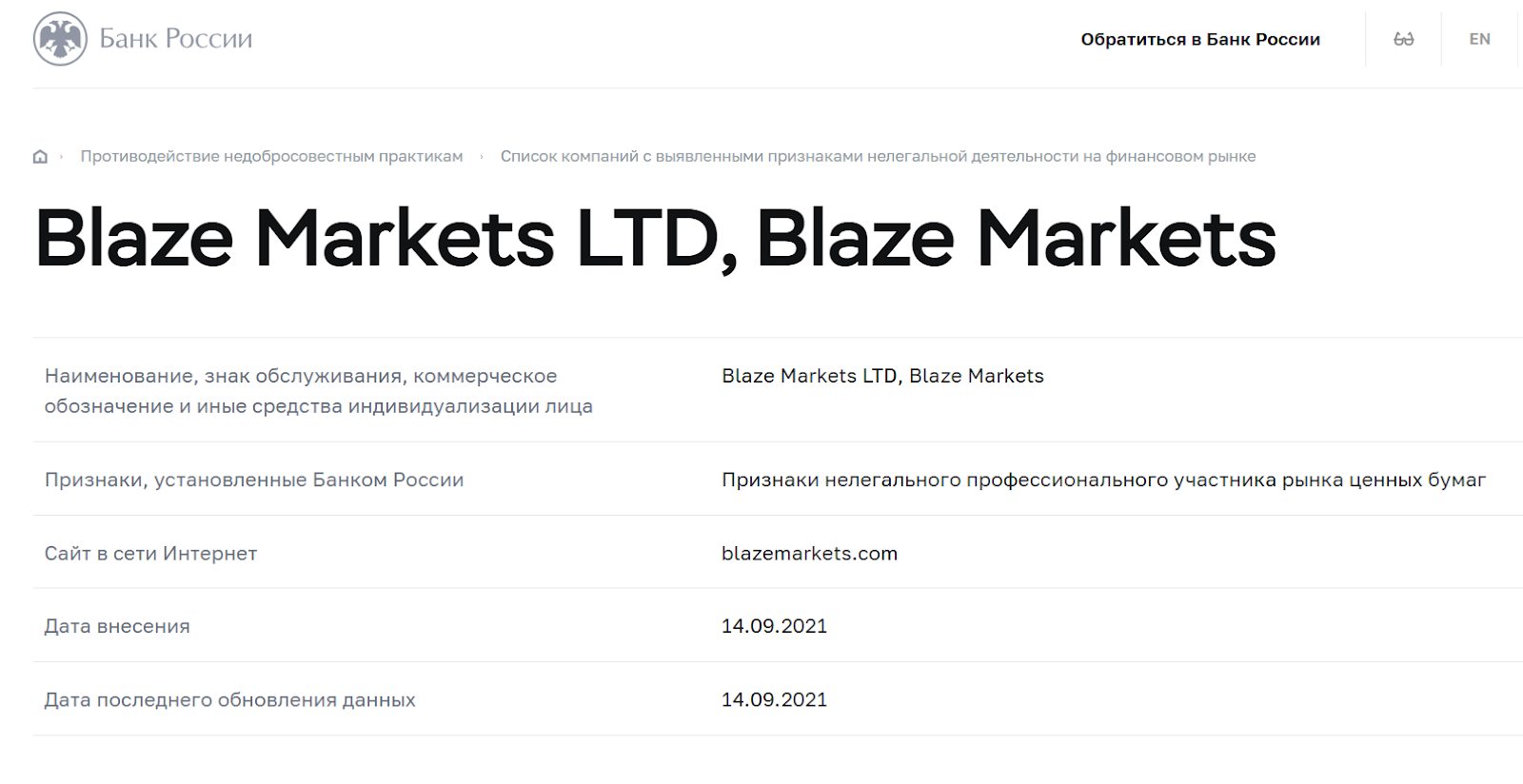Viewport: 1523px width, 784px height.
Task: Click breadcrumb separator arrow before "Список компаний"
Action: [x=482, y=157]
